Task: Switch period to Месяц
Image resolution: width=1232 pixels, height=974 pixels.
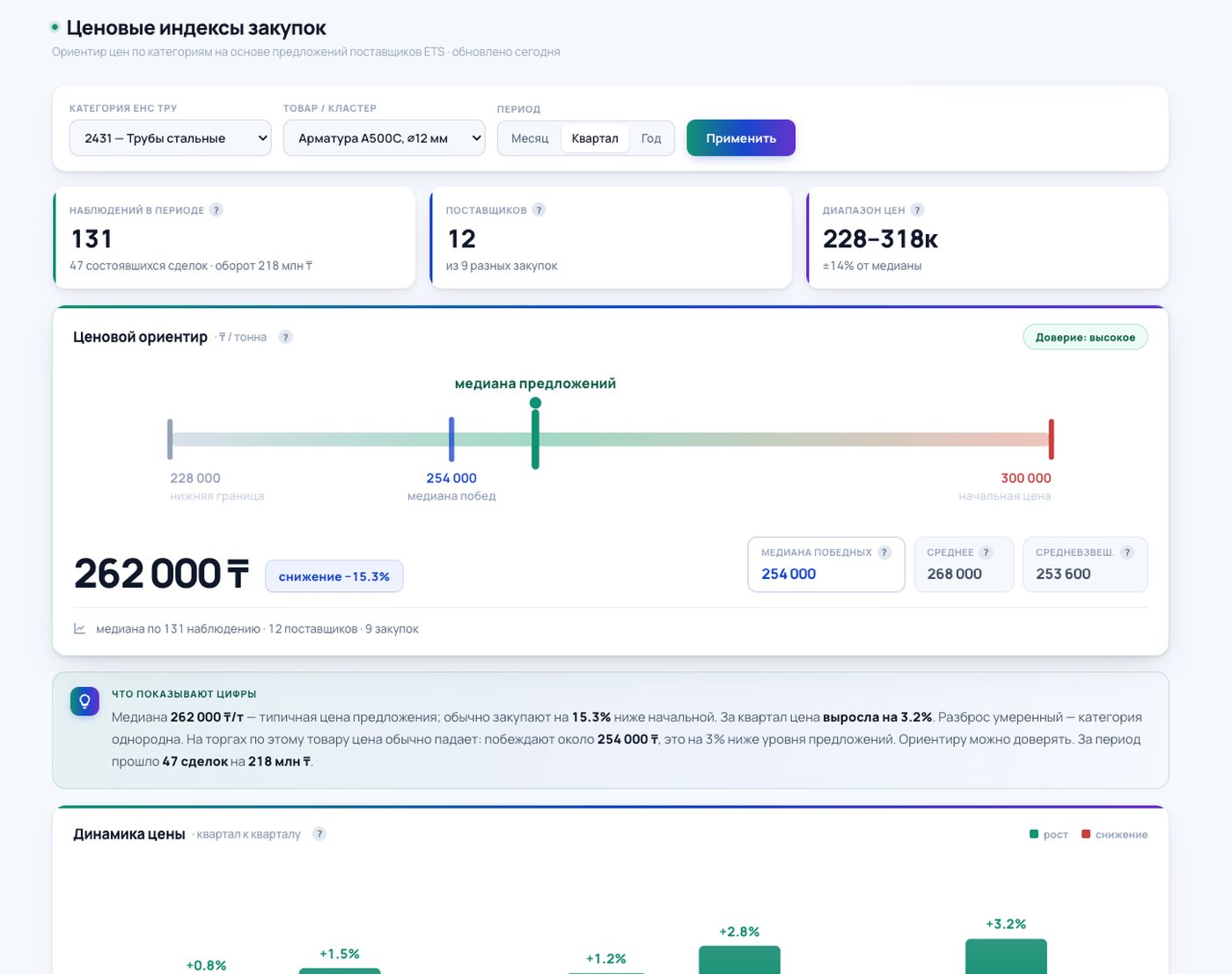Action: tap(530, 138)
